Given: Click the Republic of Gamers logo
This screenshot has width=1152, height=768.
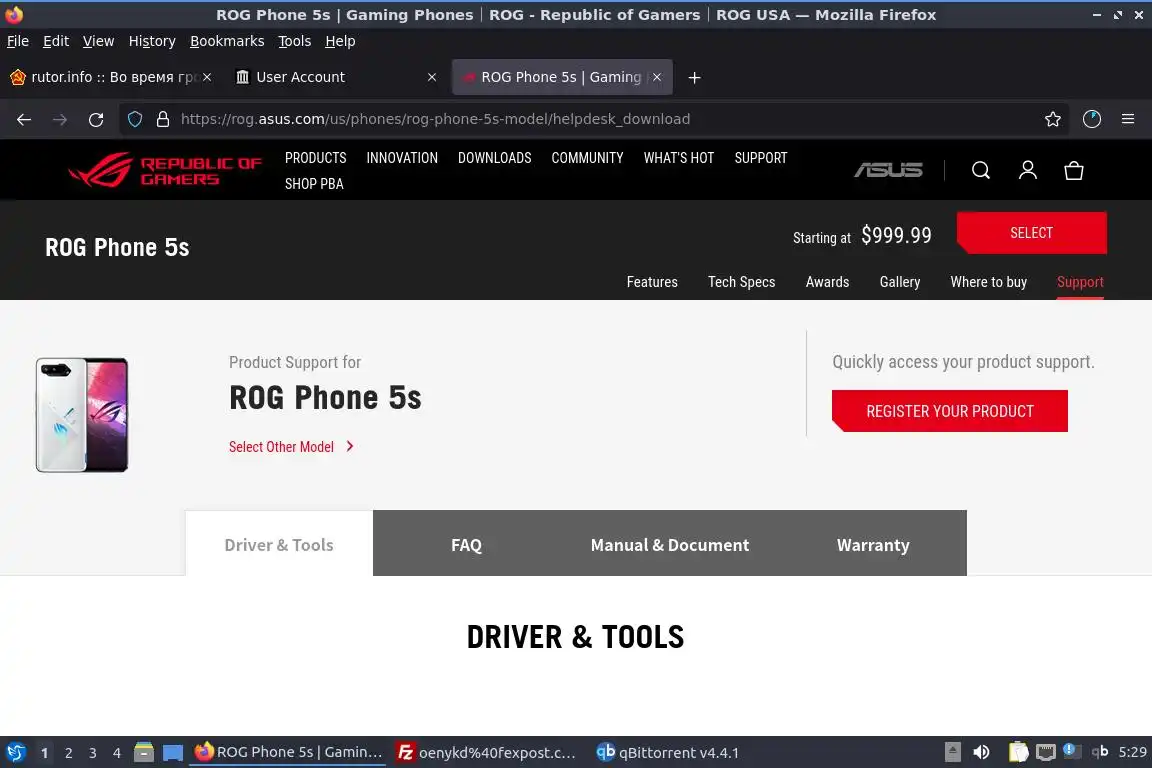Looking at the screenshot, I should pos(165,170).
